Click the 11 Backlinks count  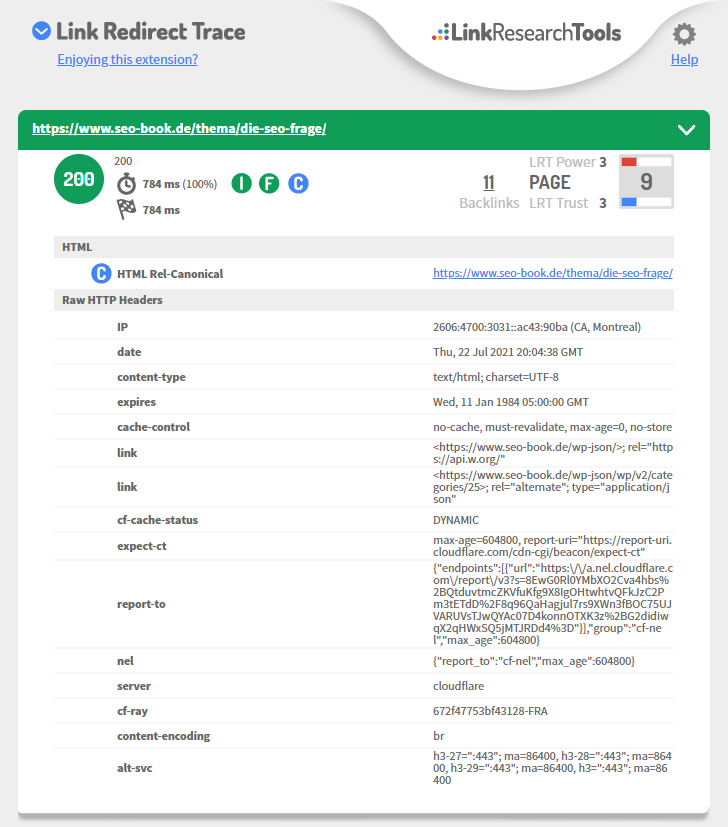click(x=488, y=182)
